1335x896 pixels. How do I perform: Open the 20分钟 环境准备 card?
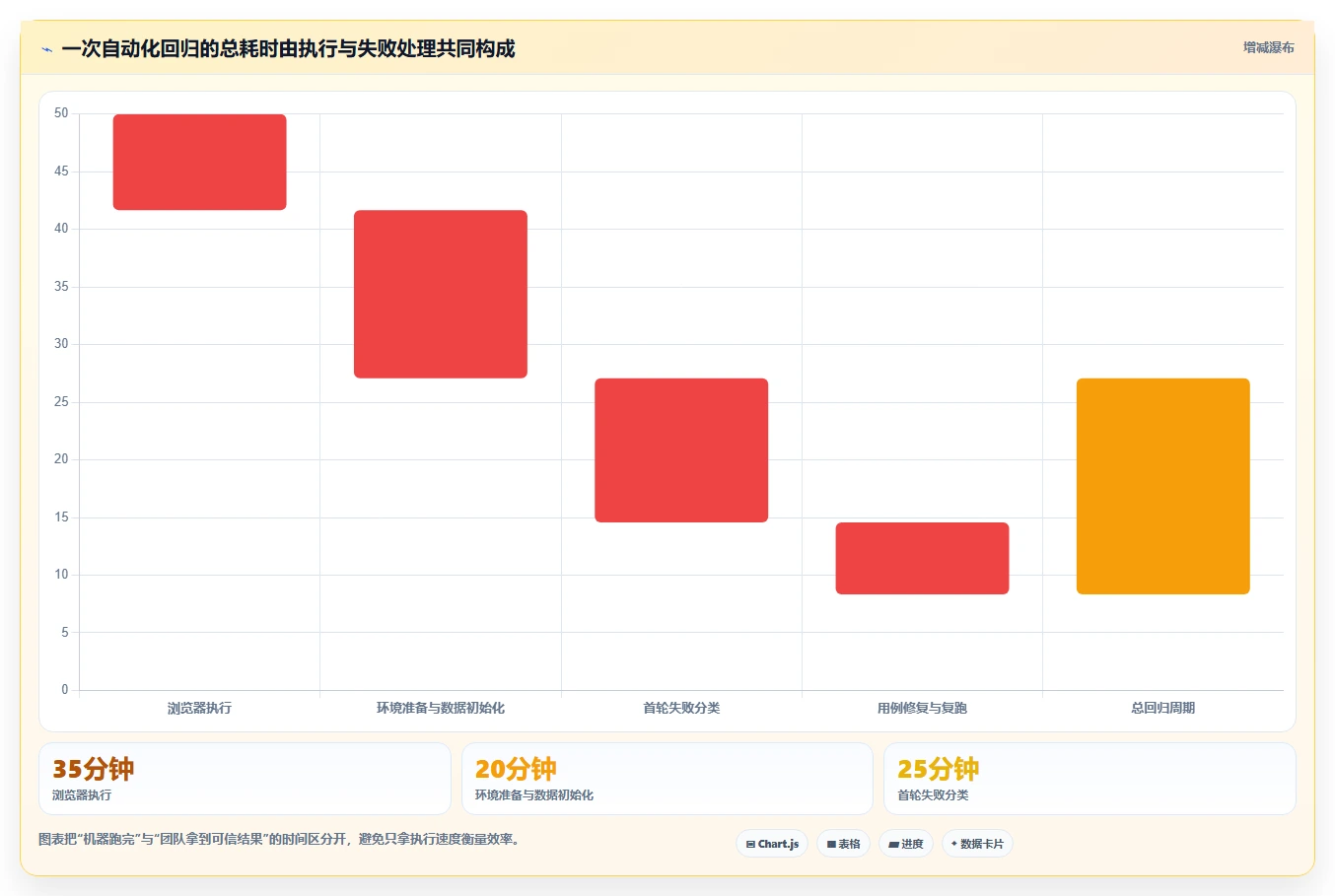[667, 779]
